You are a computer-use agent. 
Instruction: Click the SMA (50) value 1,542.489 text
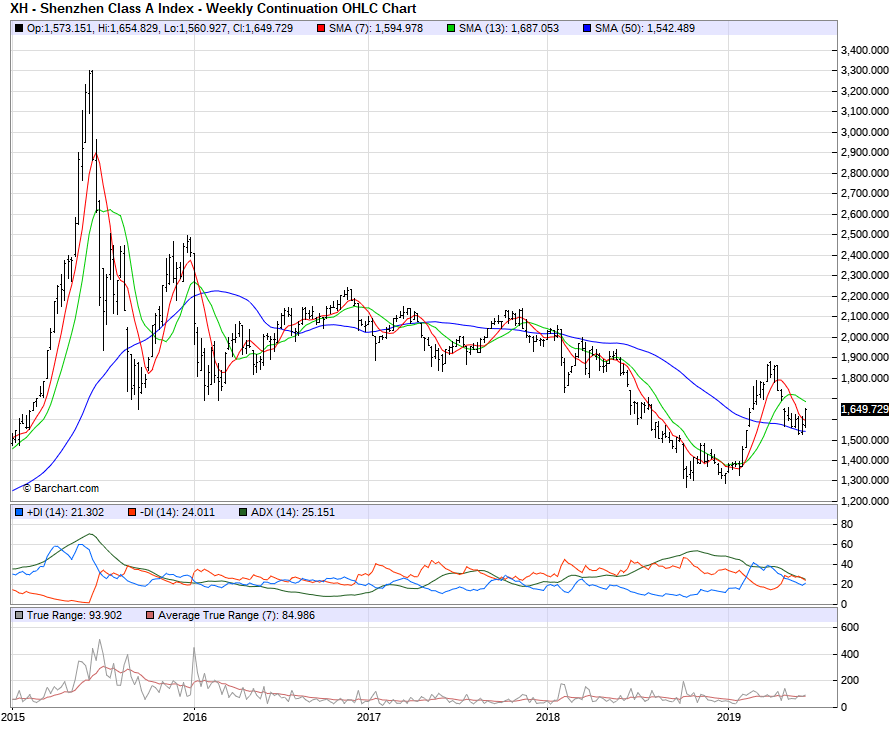point(659,28)
